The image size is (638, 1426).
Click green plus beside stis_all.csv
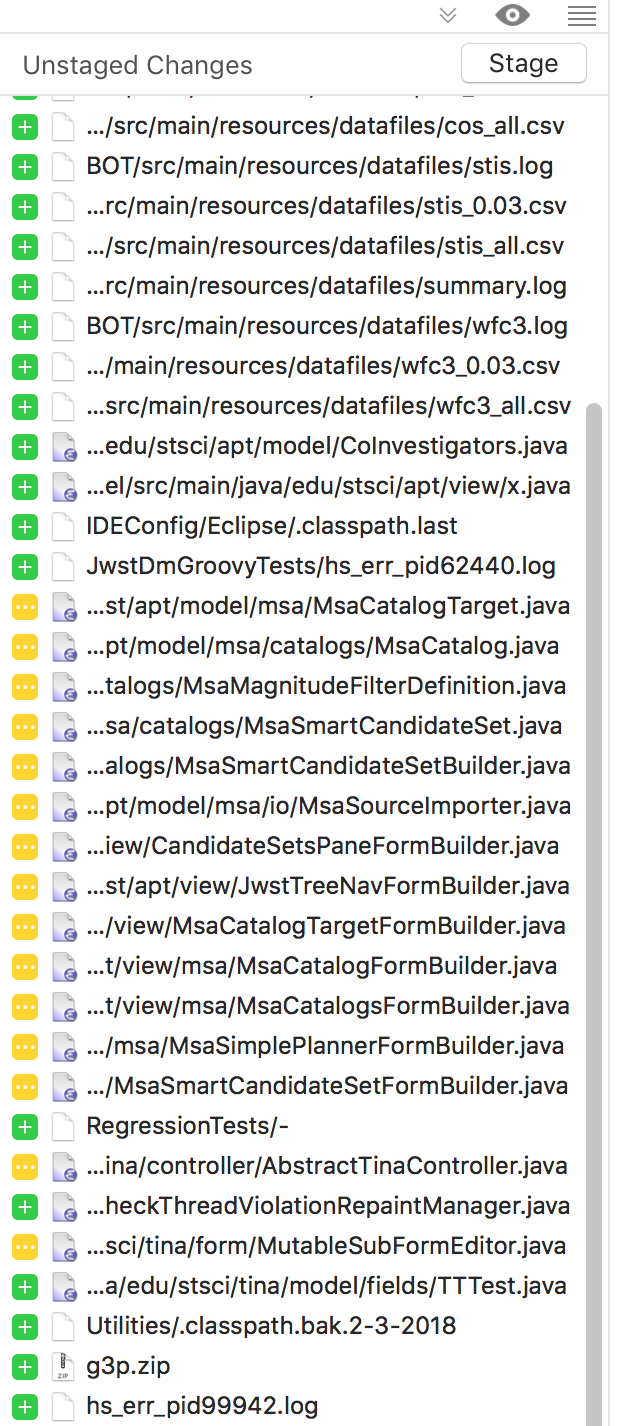tap(25, 247)
